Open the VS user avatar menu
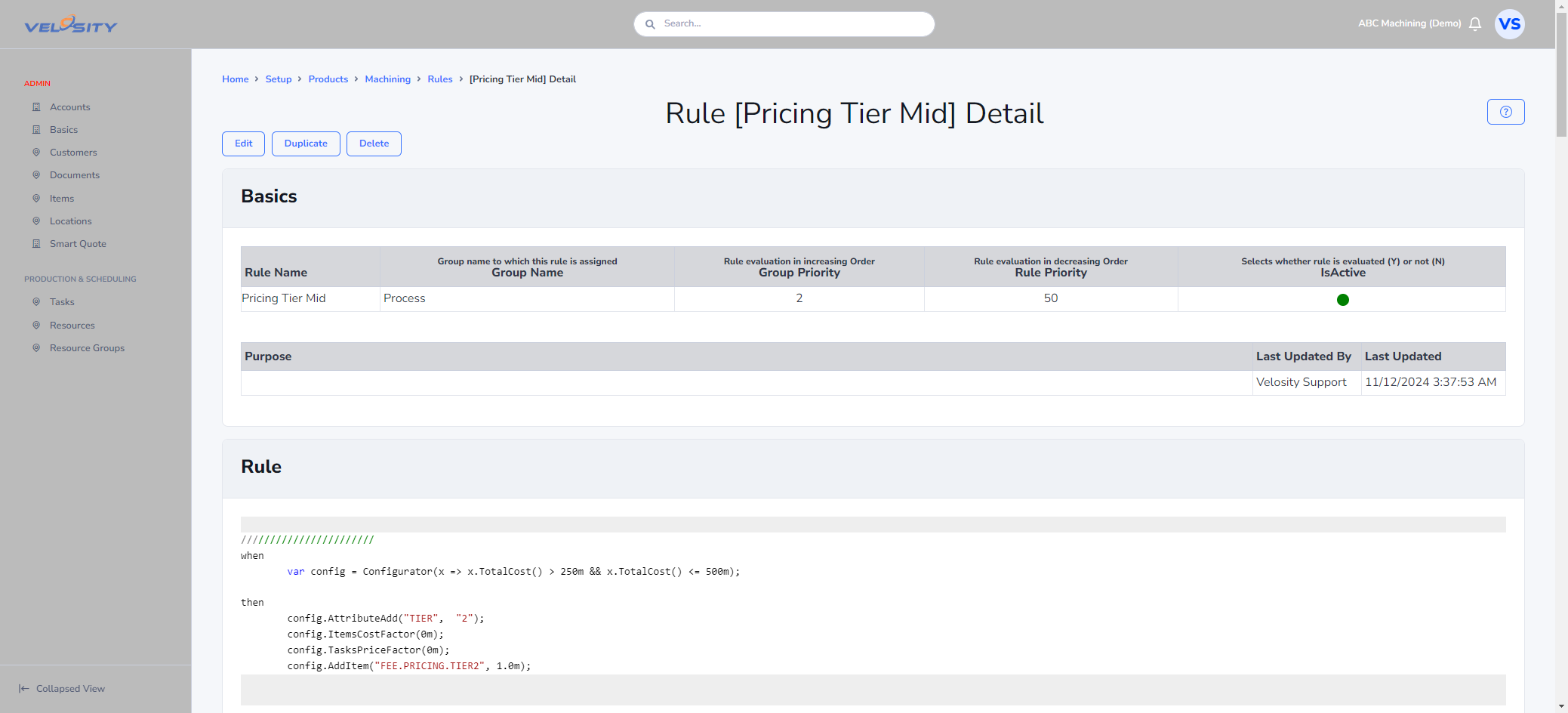 (x=1509, y=24)
